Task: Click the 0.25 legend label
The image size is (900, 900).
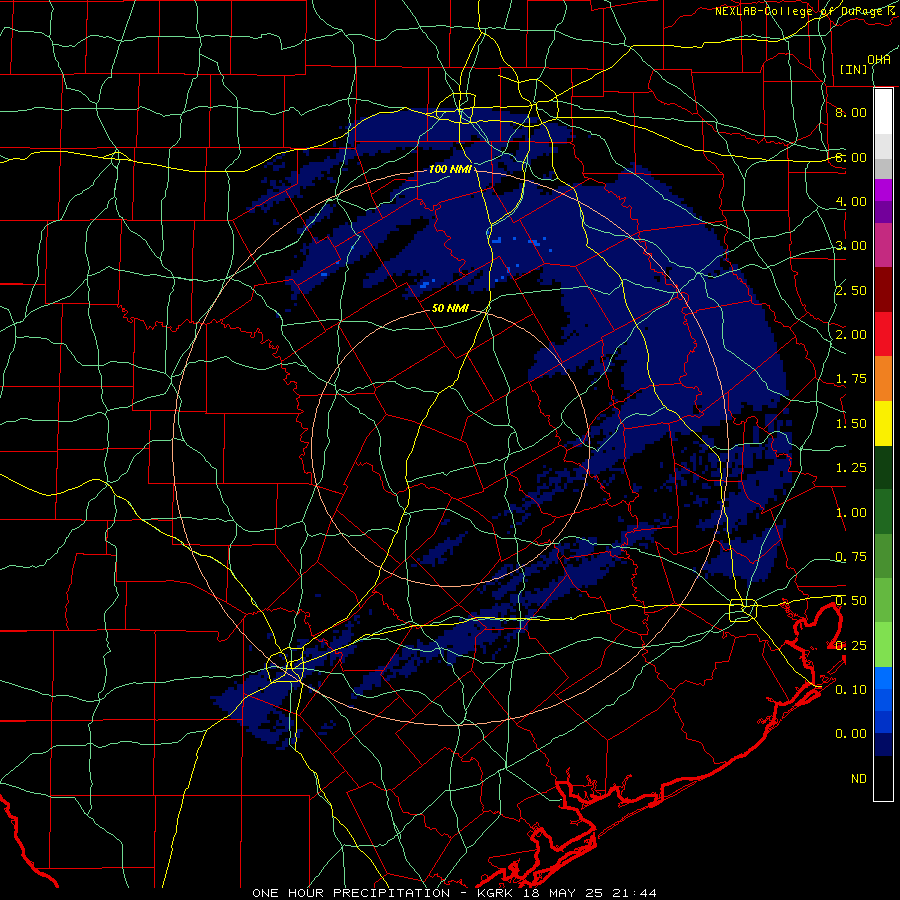Action: tap(851, 646)
